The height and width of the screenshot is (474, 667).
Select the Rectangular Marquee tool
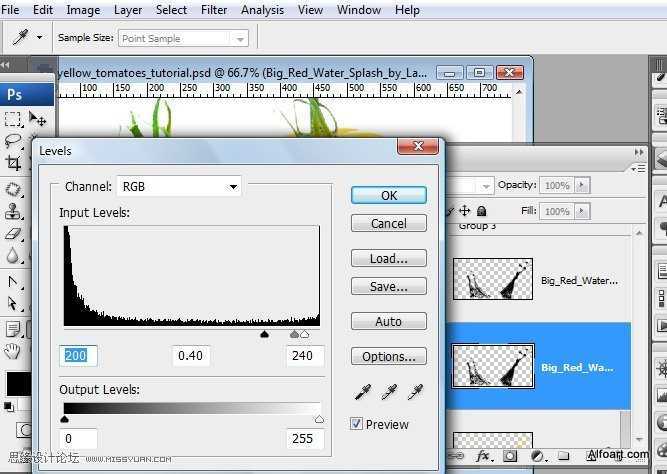pyautogui.click(x=12, y=119)
